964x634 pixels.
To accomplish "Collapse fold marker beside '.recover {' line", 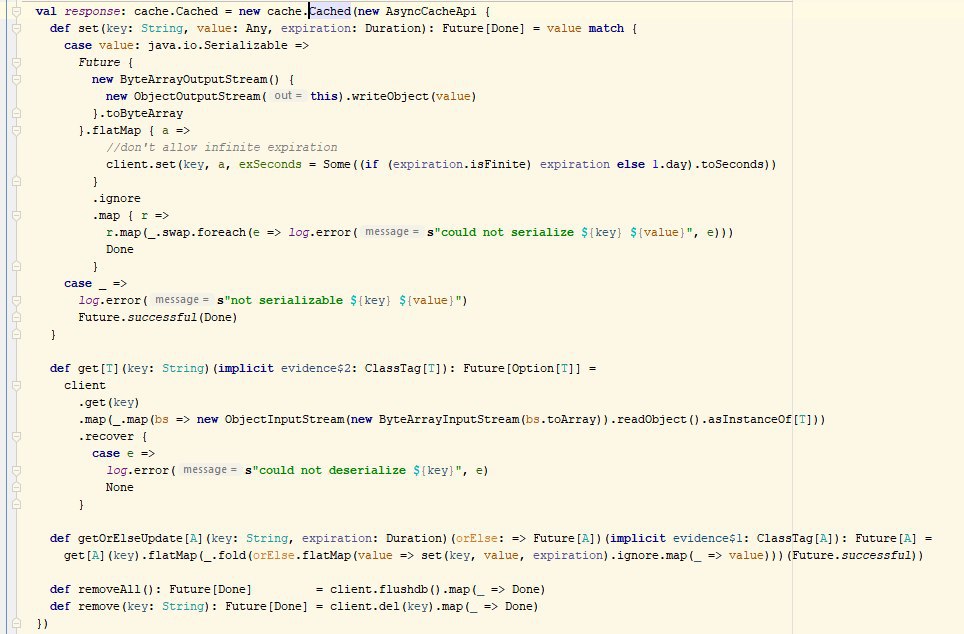I will [17, 437].
